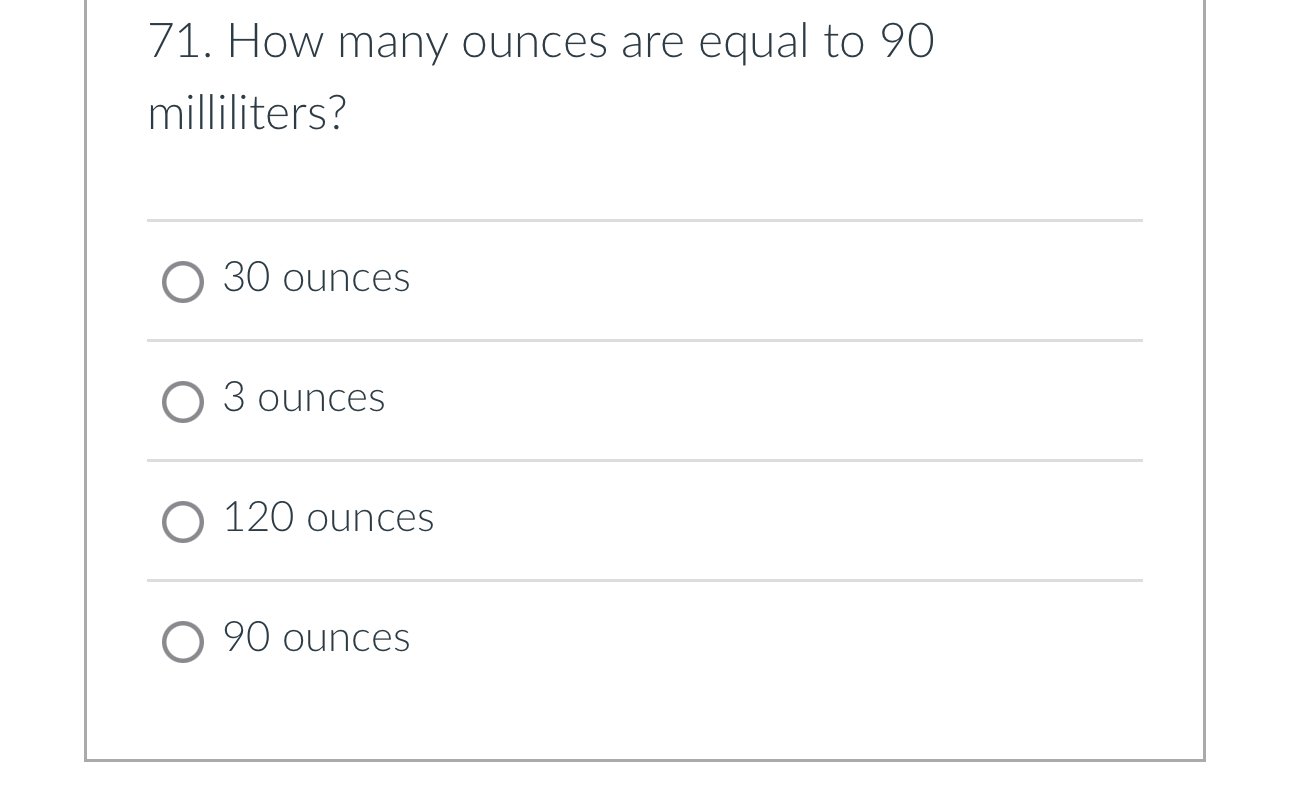Choose the 120 ounces radio button
The image size is (1290, 802).
(x=183, y=522)
